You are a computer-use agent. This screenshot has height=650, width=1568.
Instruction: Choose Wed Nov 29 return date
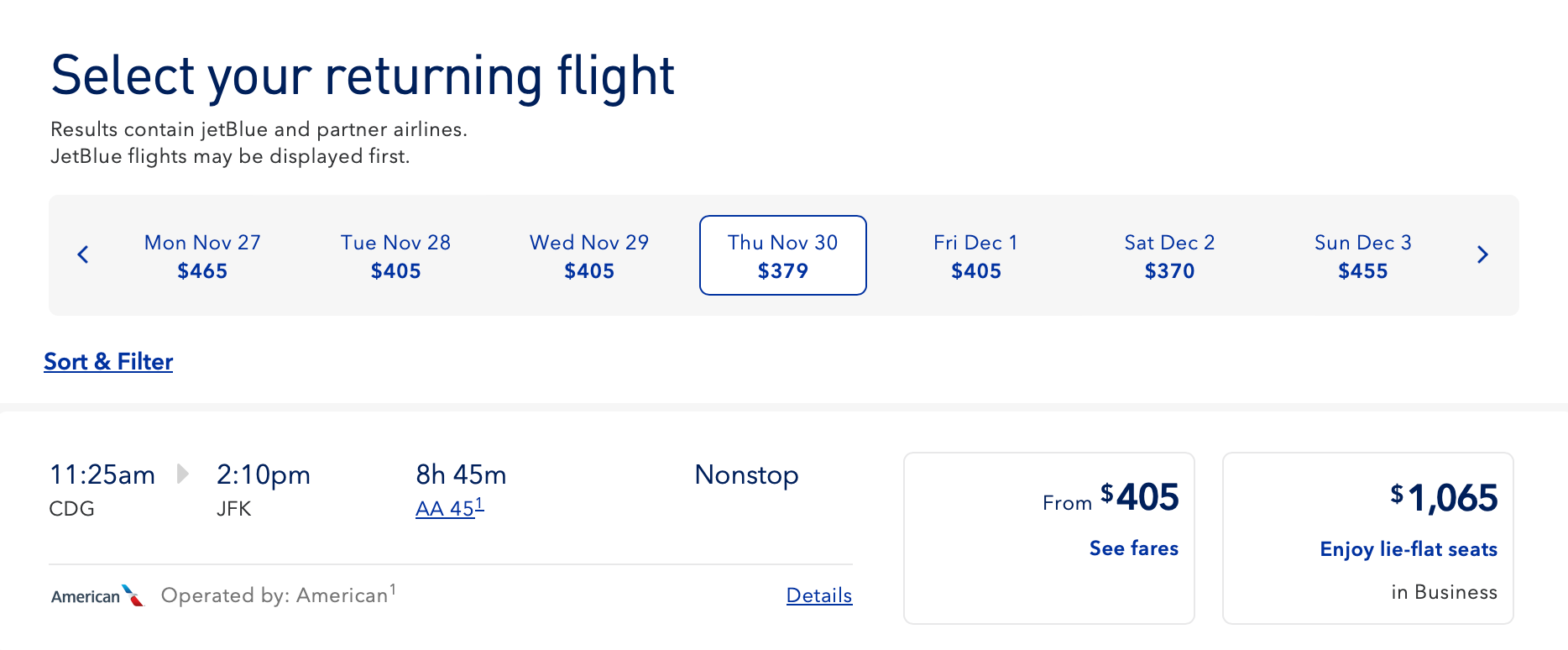(589, 255)
